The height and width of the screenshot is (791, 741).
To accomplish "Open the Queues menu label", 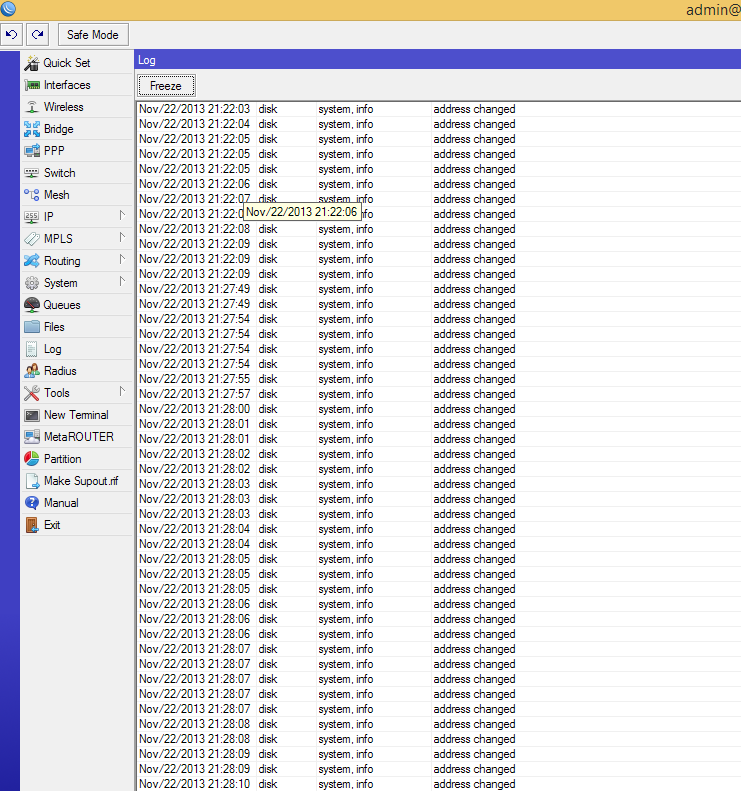I will [62, 305].
